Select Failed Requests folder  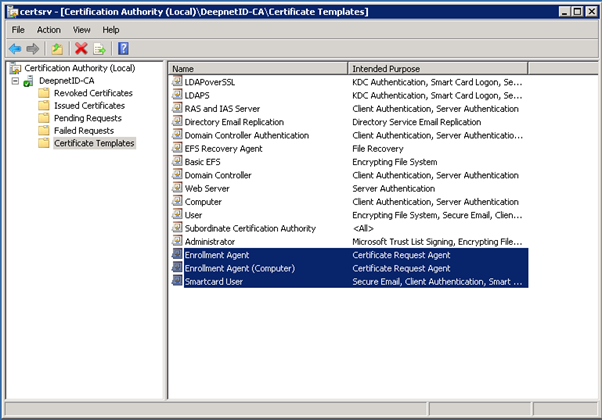84,130
